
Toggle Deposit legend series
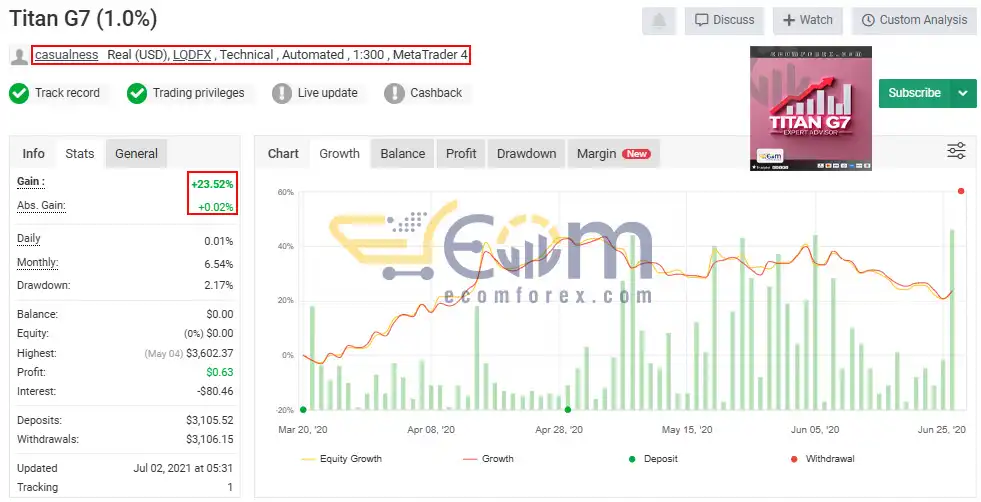[x=653, y=459]
